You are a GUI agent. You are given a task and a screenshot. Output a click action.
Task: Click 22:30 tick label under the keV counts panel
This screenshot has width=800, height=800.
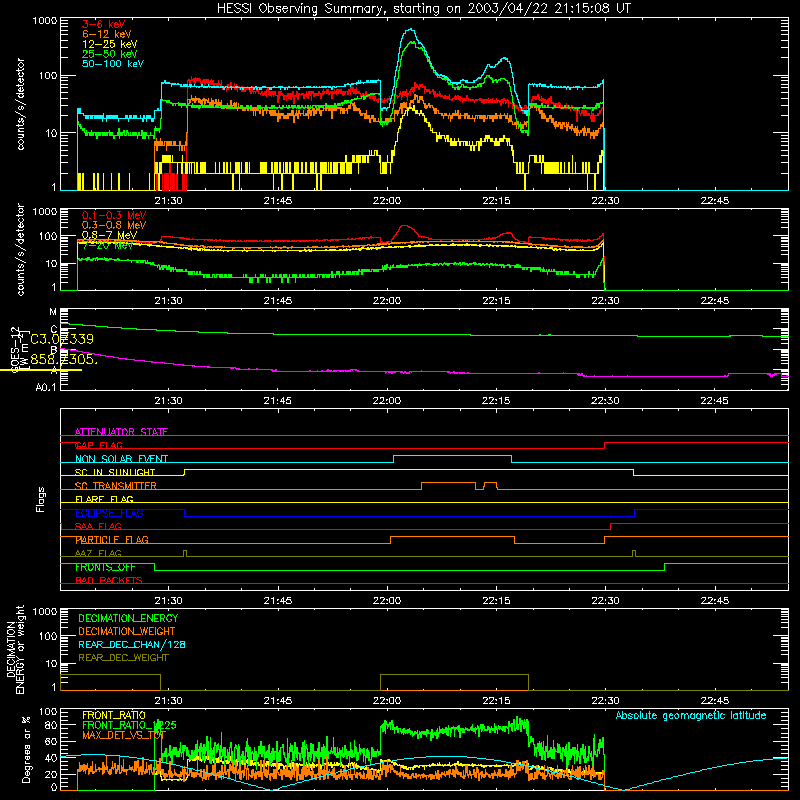click(x=605, y=201)
